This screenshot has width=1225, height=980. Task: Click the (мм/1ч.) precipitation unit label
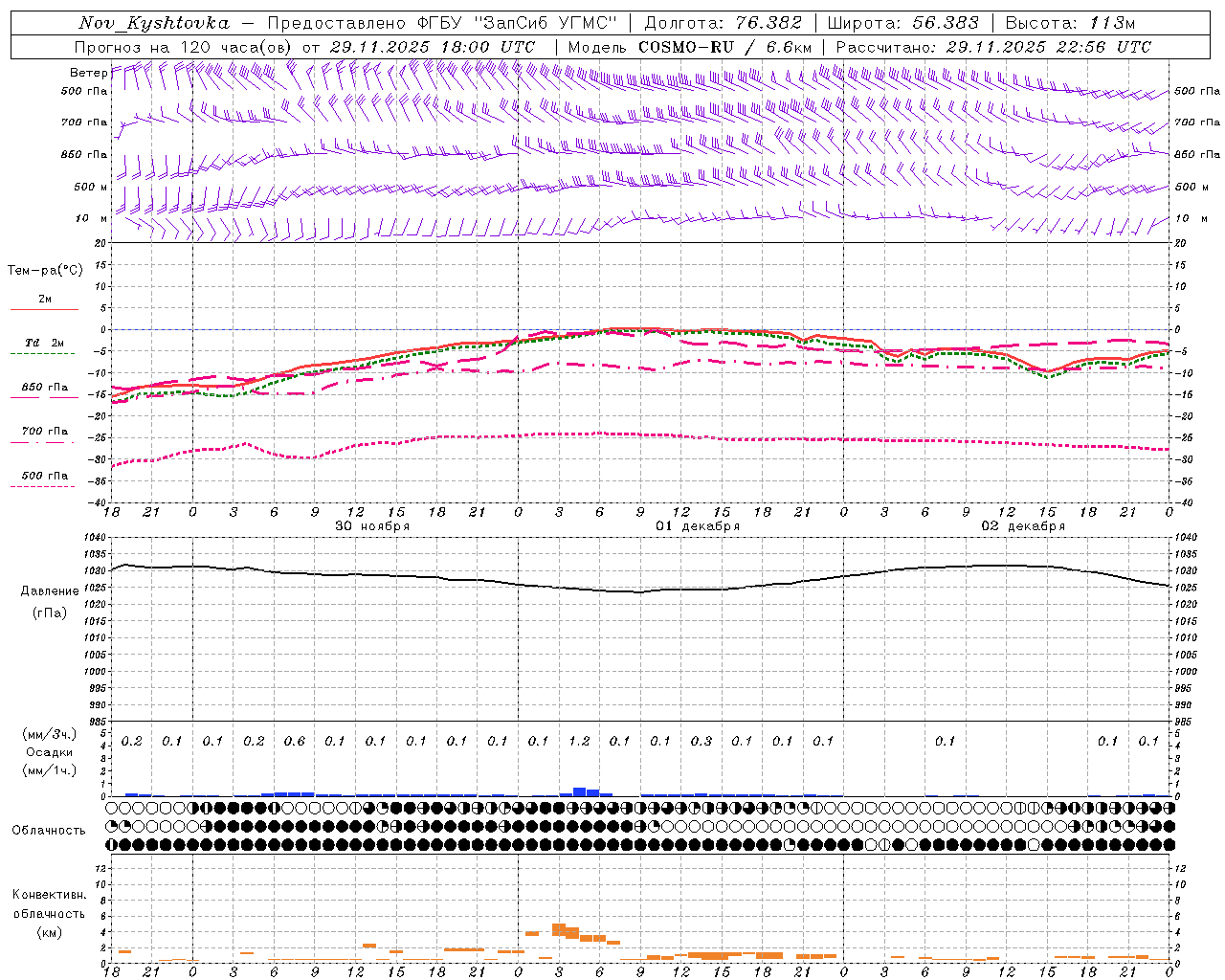click(x=51, y=770)
